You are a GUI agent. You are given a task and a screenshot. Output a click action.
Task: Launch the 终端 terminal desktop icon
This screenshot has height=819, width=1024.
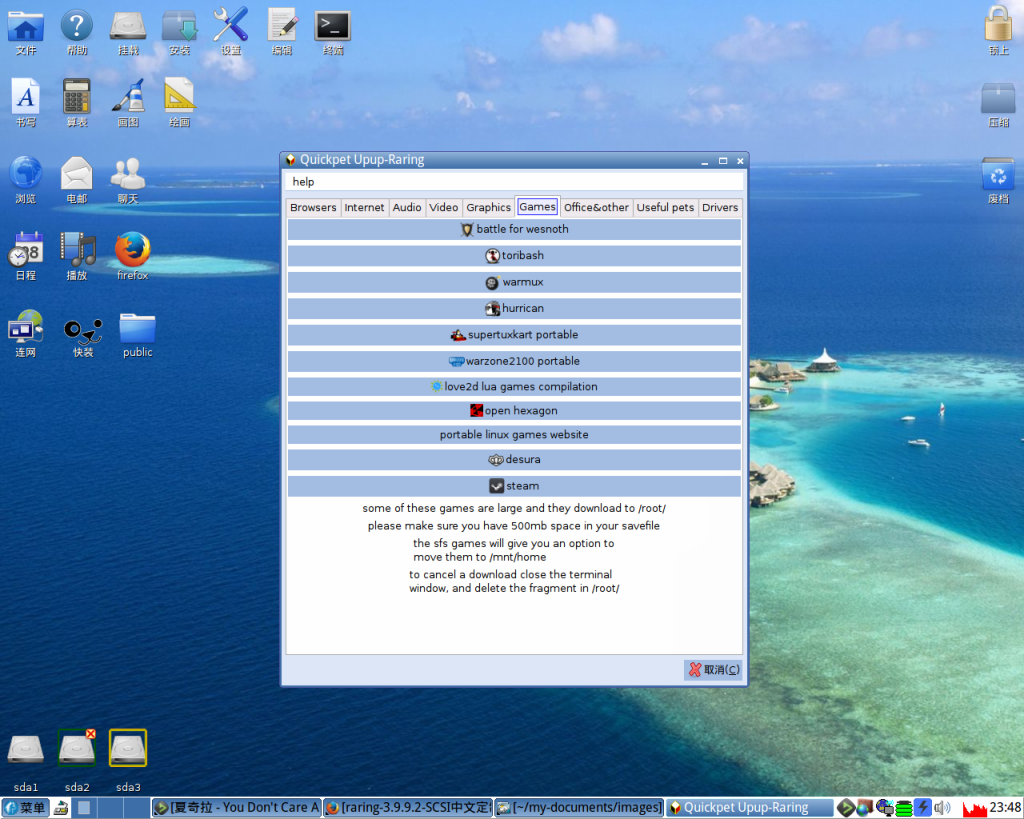pyautogui.click(x=332, y=26)
